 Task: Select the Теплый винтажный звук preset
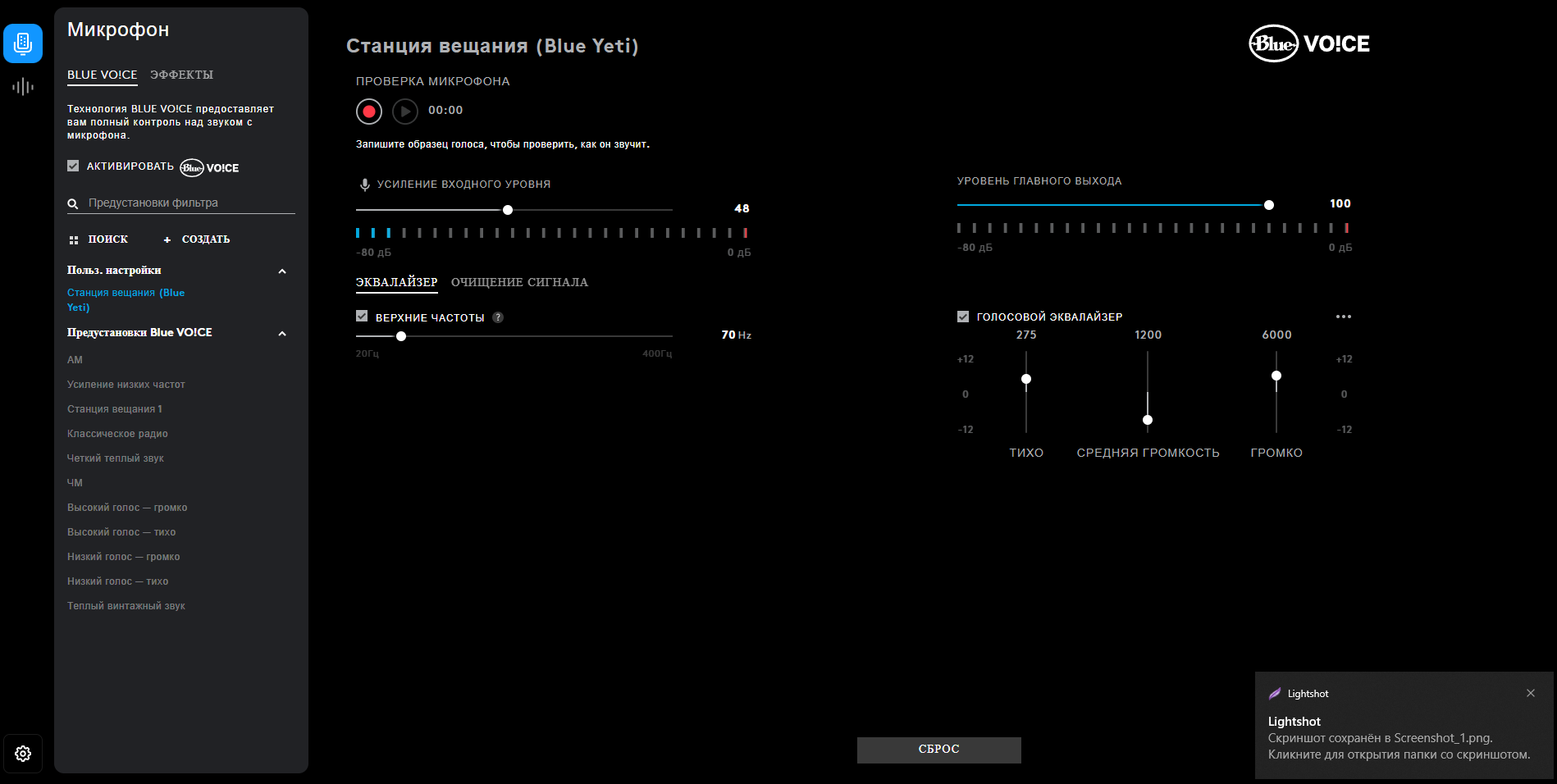coord(126,606)
